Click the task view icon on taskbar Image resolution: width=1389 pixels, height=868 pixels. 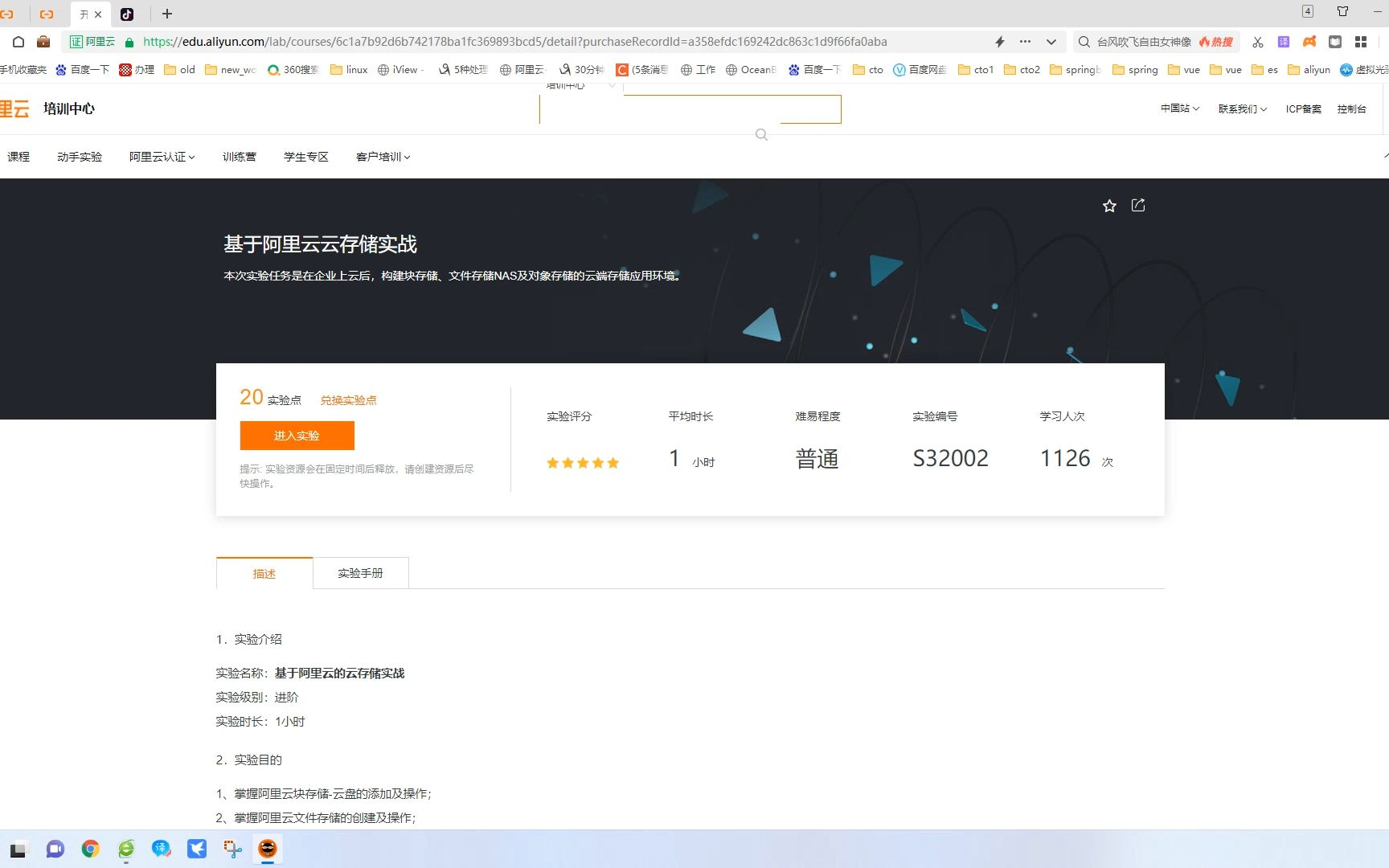point(18,849)
